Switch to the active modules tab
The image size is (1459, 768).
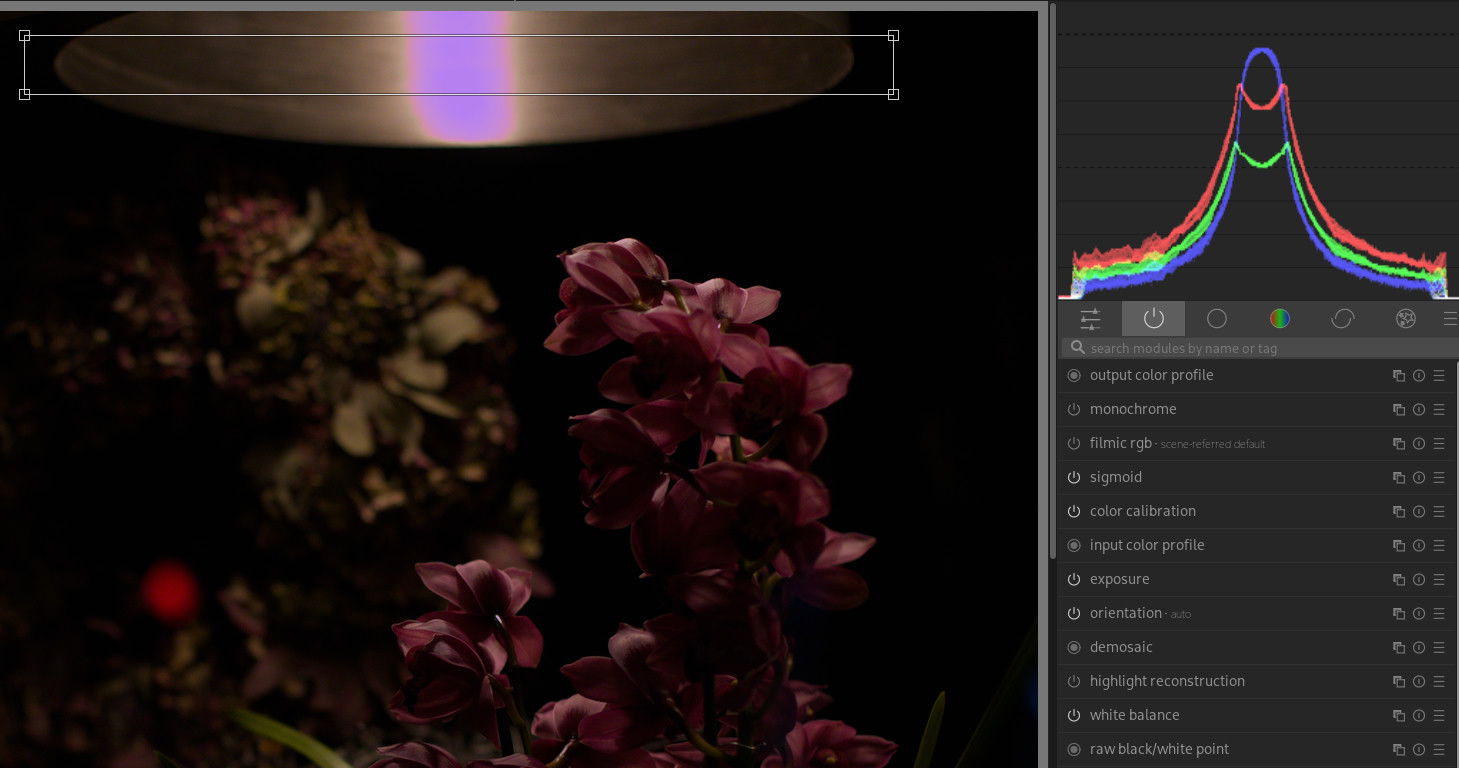click(1153, 319)
